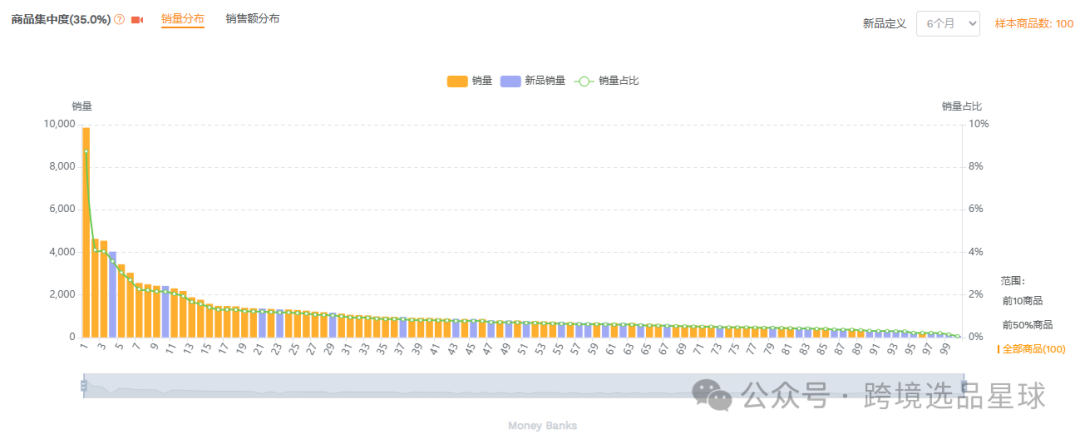Select the 全部商品(100) range option
This screenshot has height=439, width=1080.
[1033, 348]
